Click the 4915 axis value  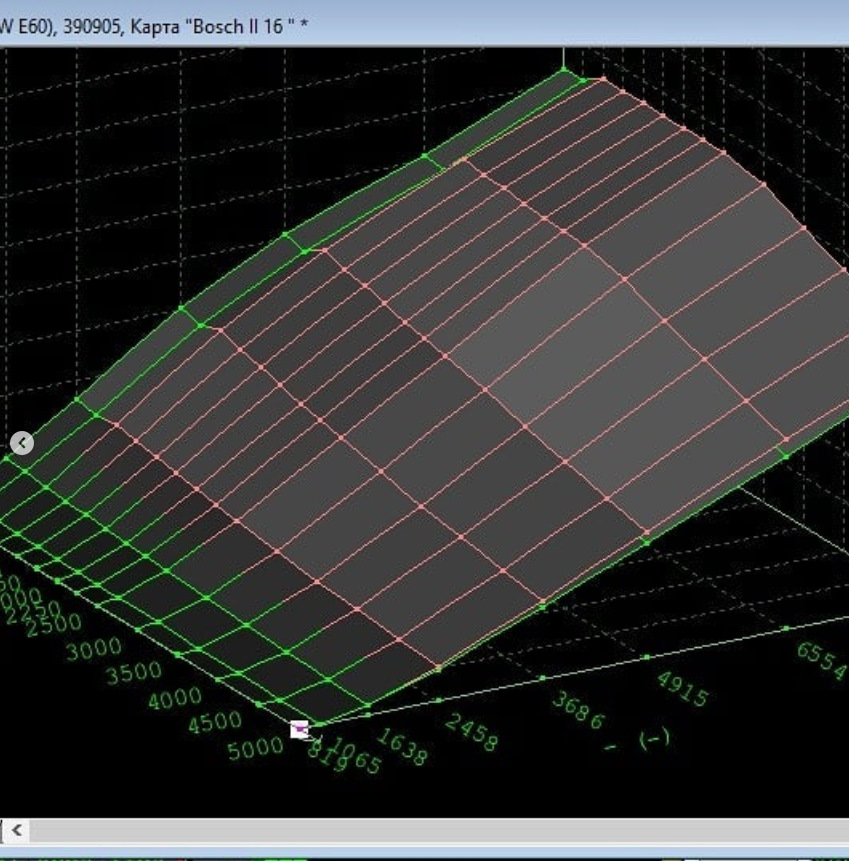[x=682, y=688]
